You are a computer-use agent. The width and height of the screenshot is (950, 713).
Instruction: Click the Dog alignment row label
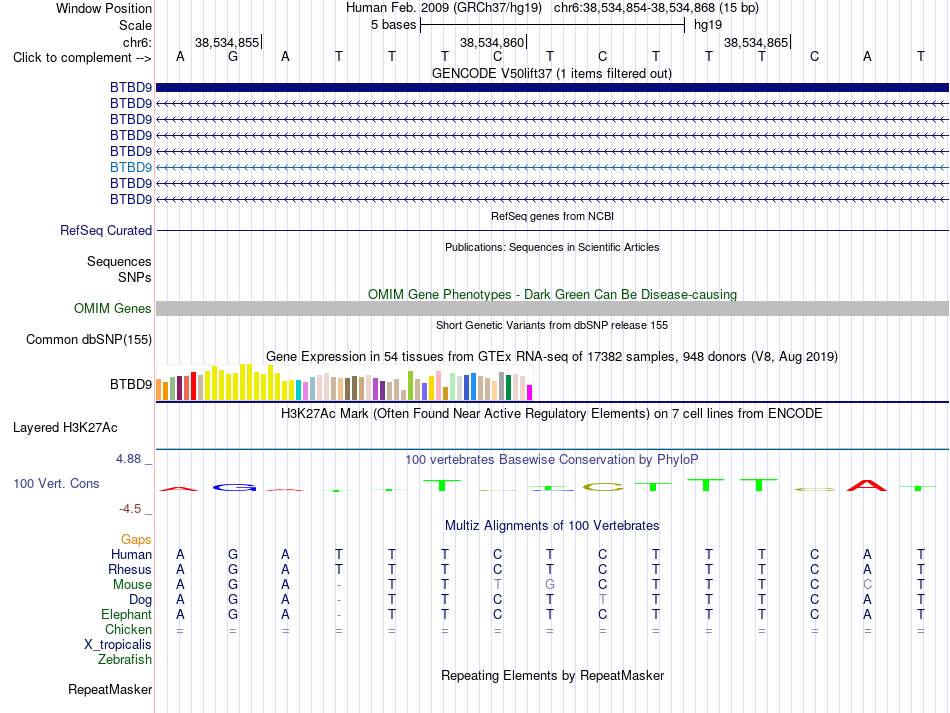tap(141, 600)
